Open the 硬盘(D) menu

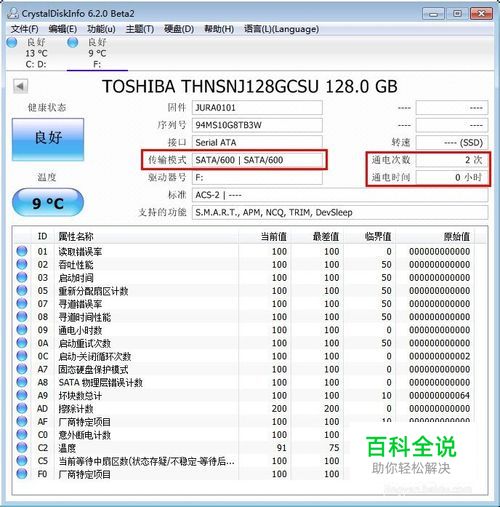[179, 29]
